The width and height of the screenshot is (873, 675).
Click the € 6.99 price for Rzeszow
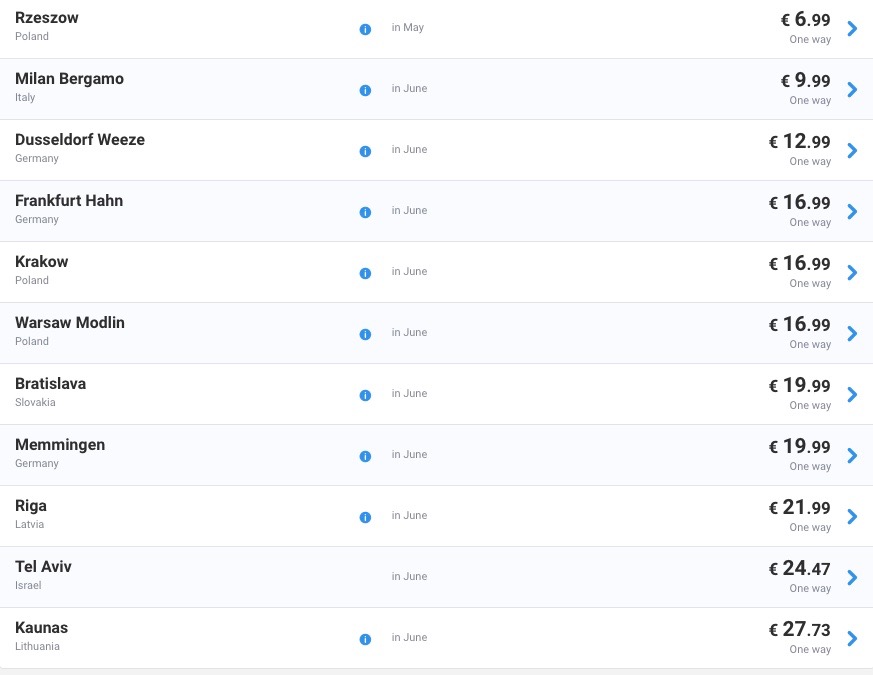(x=805, y=19)
